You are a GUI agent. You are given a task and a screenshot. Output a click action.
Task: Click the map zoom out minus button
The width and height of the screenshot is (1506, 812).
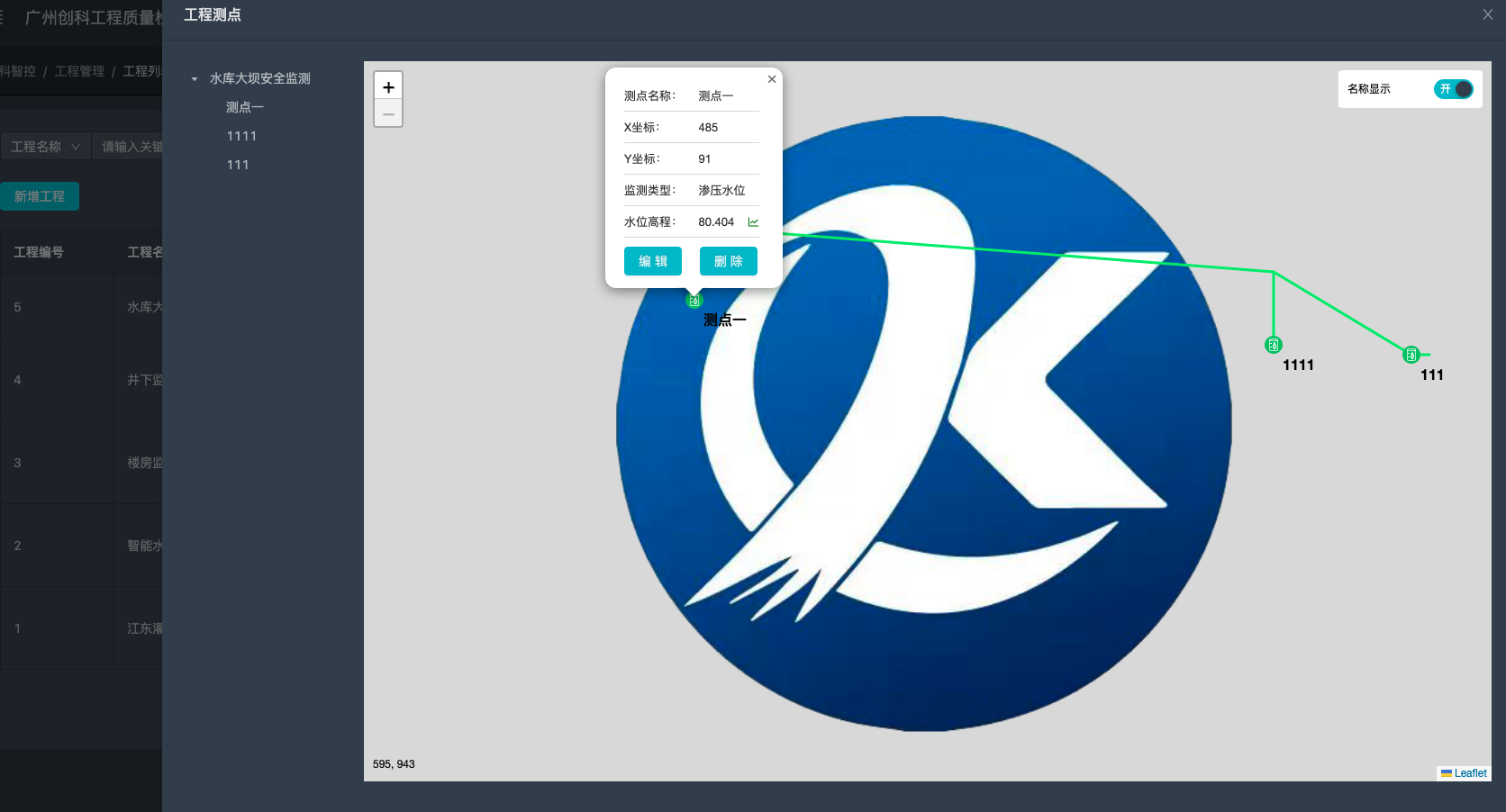(388, 113)
